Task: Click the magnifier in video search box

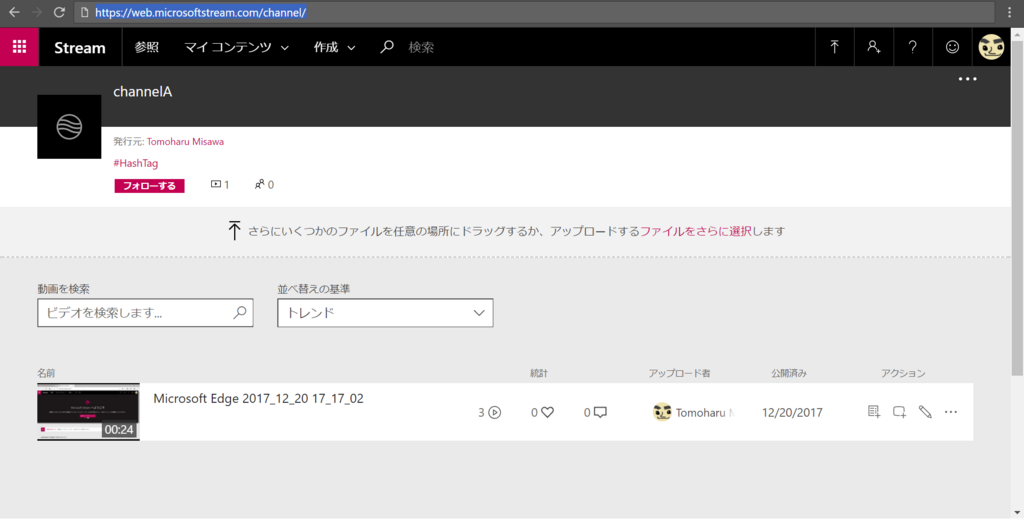Action: (x=240, y=313)
